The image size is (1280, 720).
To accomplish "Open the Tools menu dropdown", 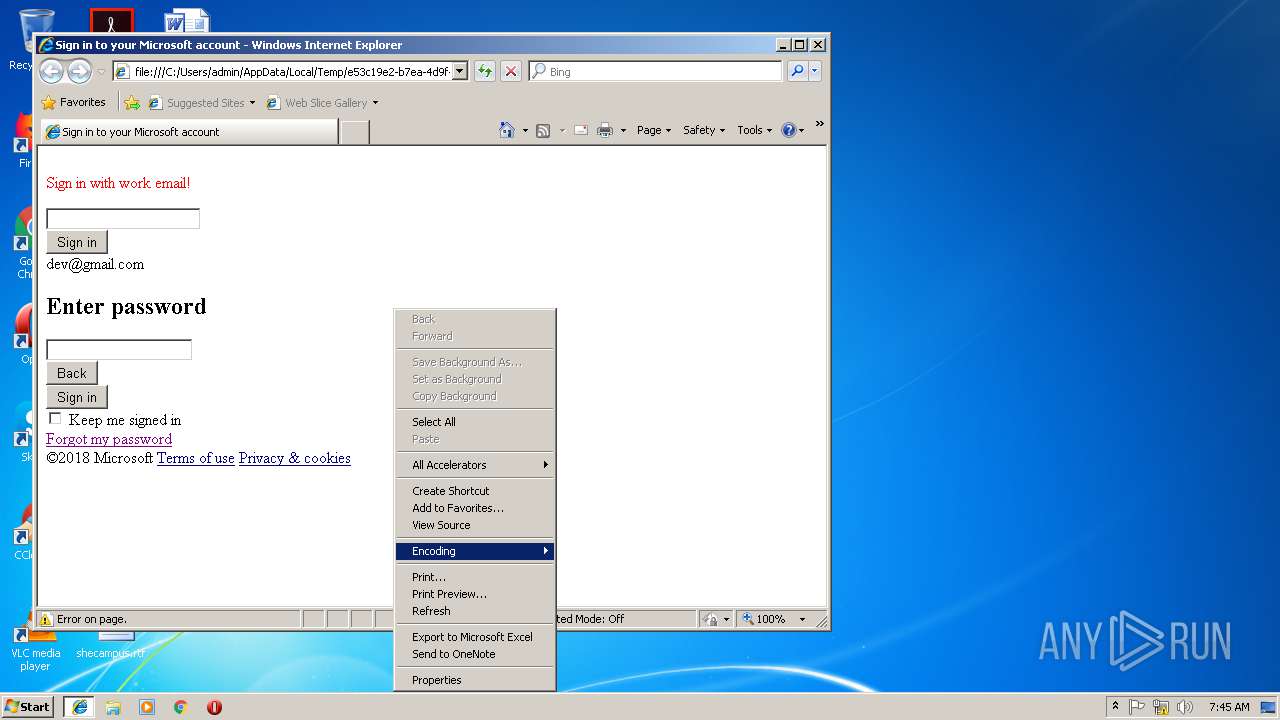I will point(754,130).
